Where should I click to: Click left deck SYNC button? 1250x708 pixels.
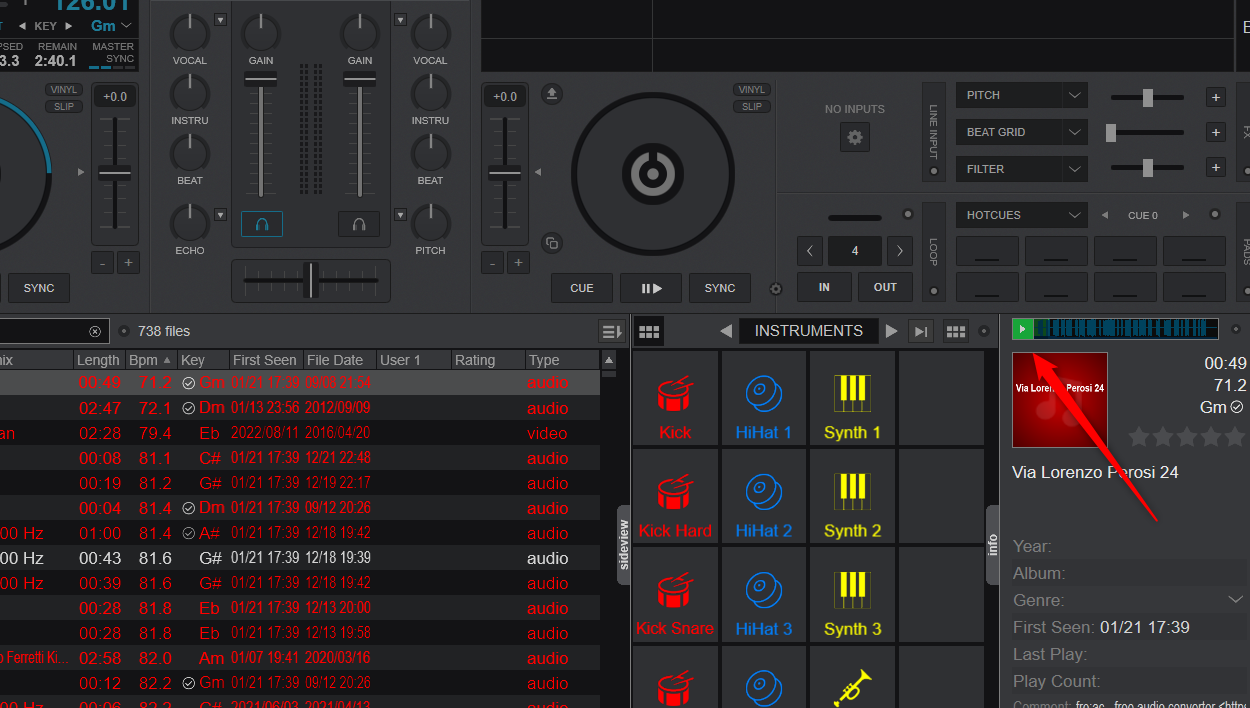(x=39, y=288)
